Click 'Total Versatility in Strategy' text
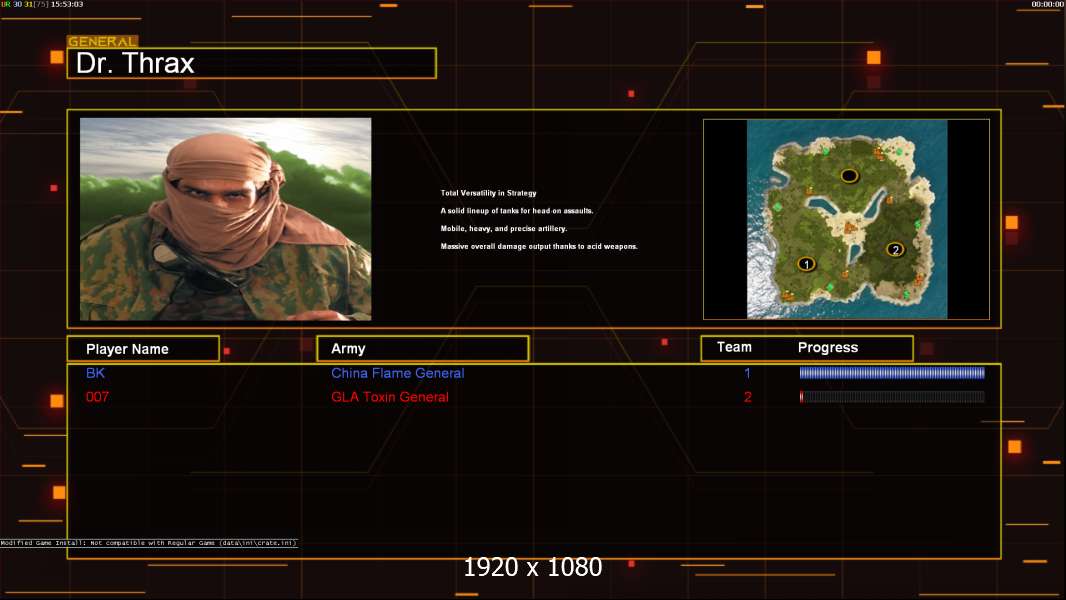 point(488,193)
